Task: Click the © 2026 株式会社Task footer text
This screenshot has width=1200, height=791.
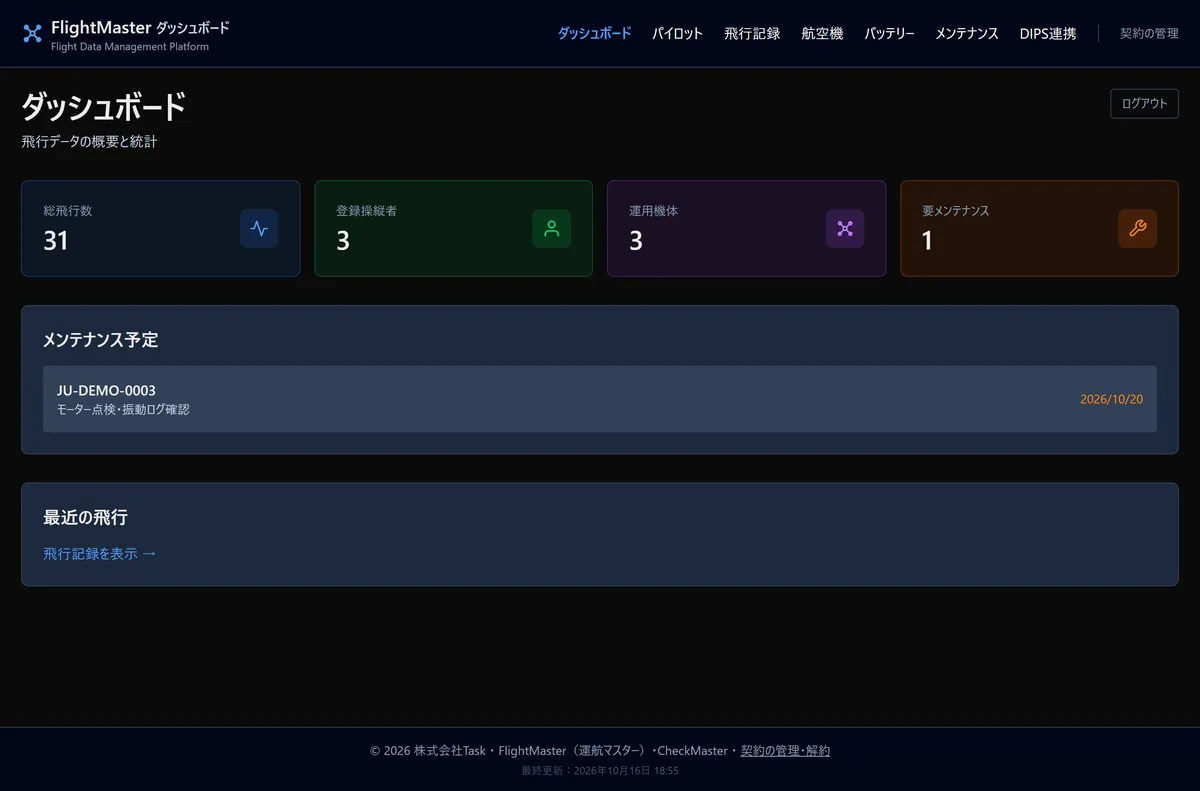Action: pos(428,750)
